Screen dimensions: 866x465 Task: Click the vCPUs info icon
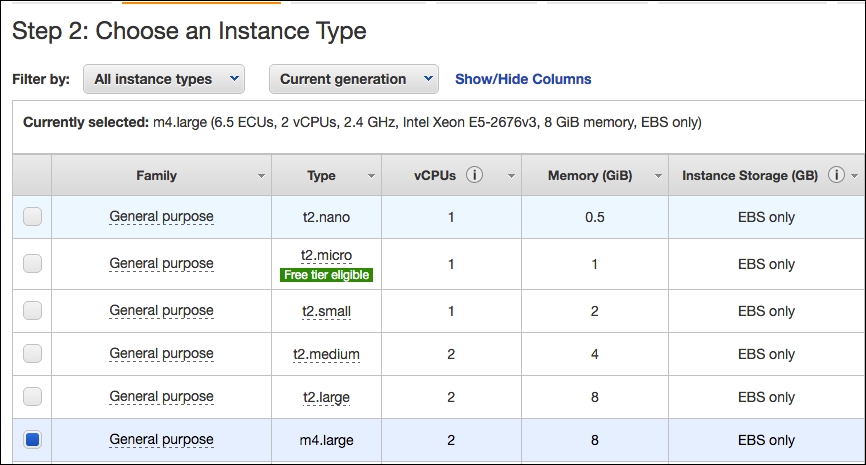pos(474,175)
